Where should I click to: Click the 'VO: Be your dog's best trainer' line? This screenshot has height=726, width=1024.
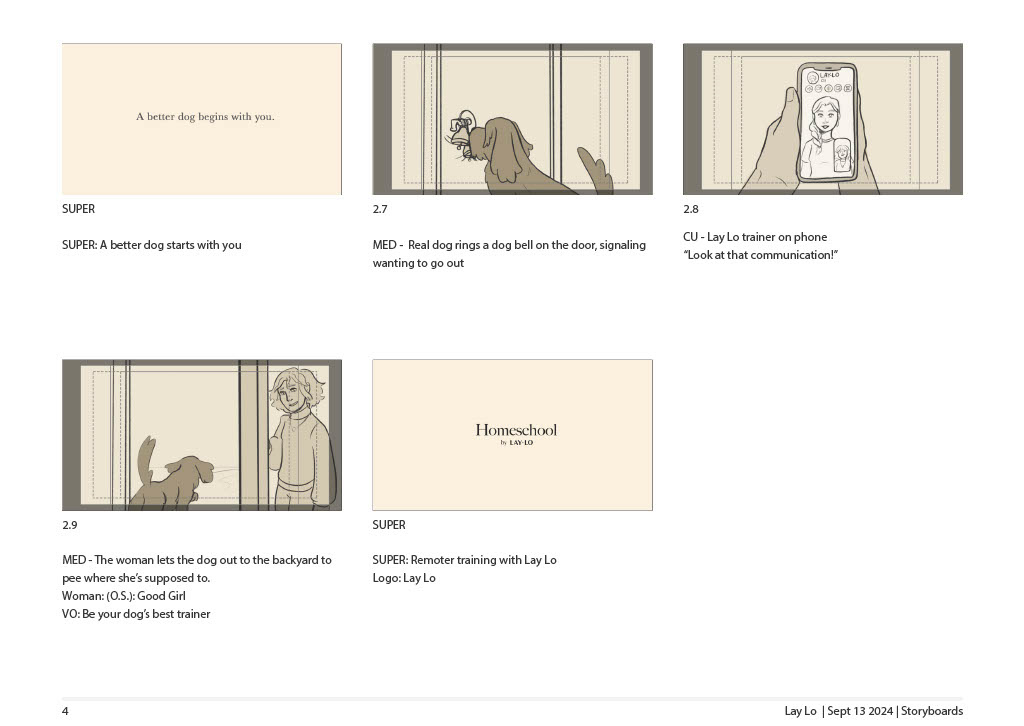pos(136,614)
